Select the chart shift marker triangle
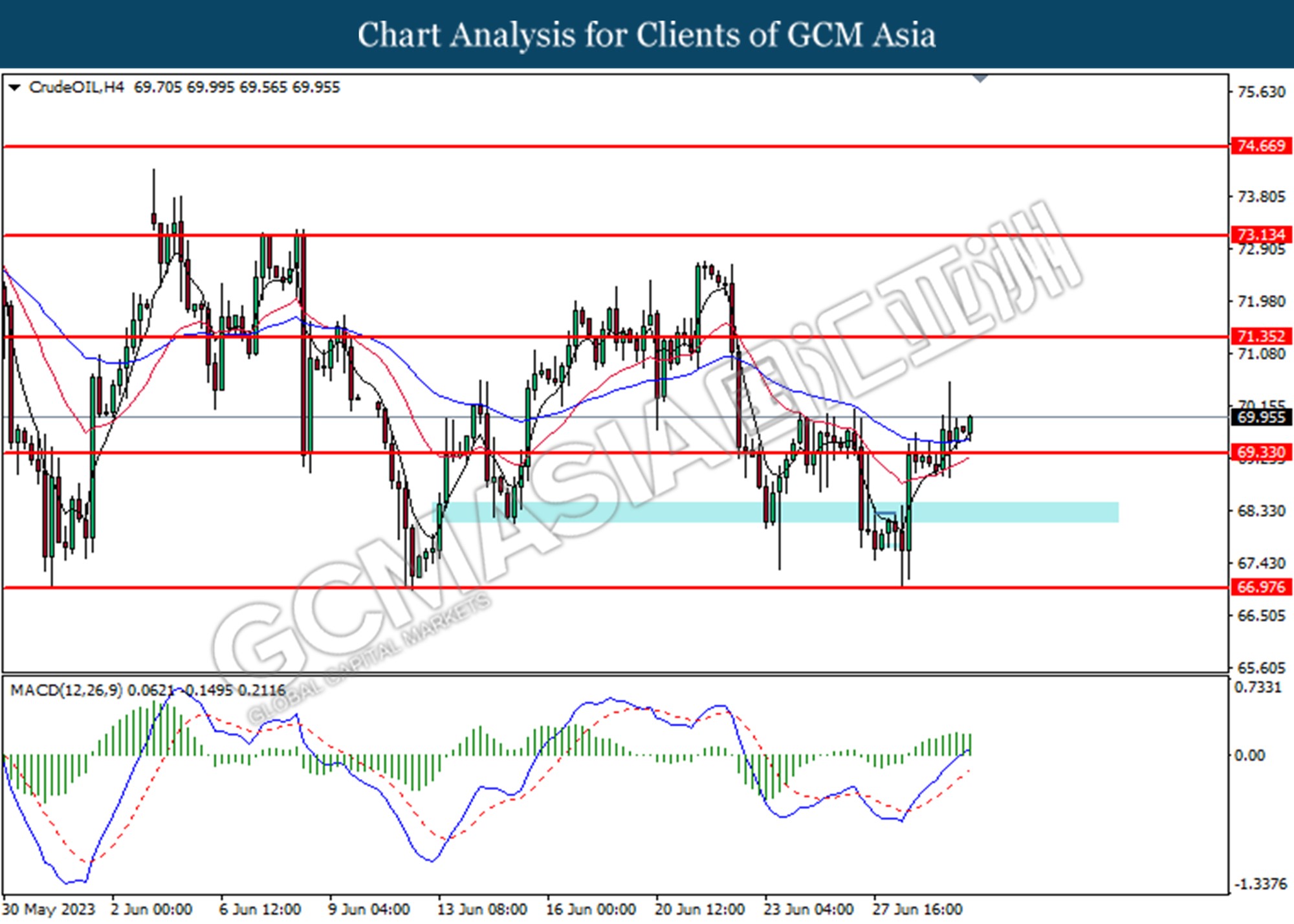 [980, 79]
